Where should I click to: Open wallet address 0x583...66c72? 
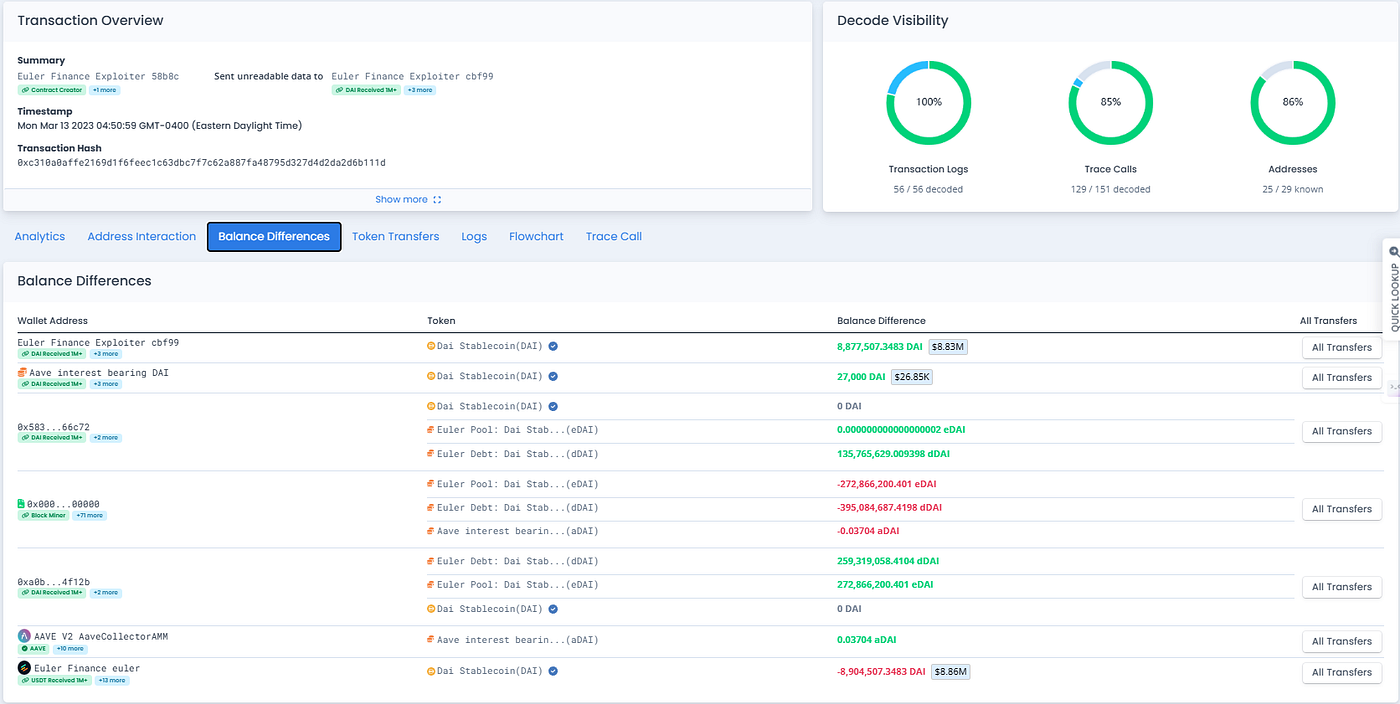pos(53,427)
